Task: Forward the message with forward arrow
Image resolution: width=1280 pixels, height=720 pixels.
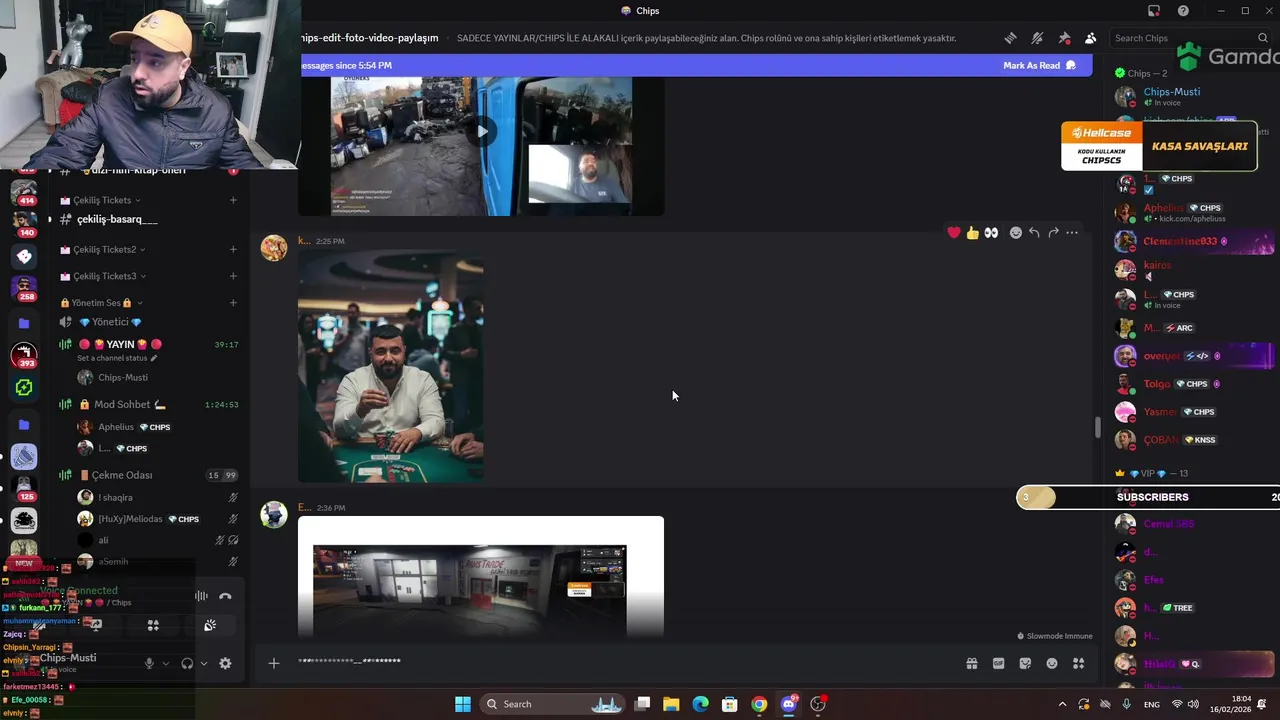Action: [1053, 233]
